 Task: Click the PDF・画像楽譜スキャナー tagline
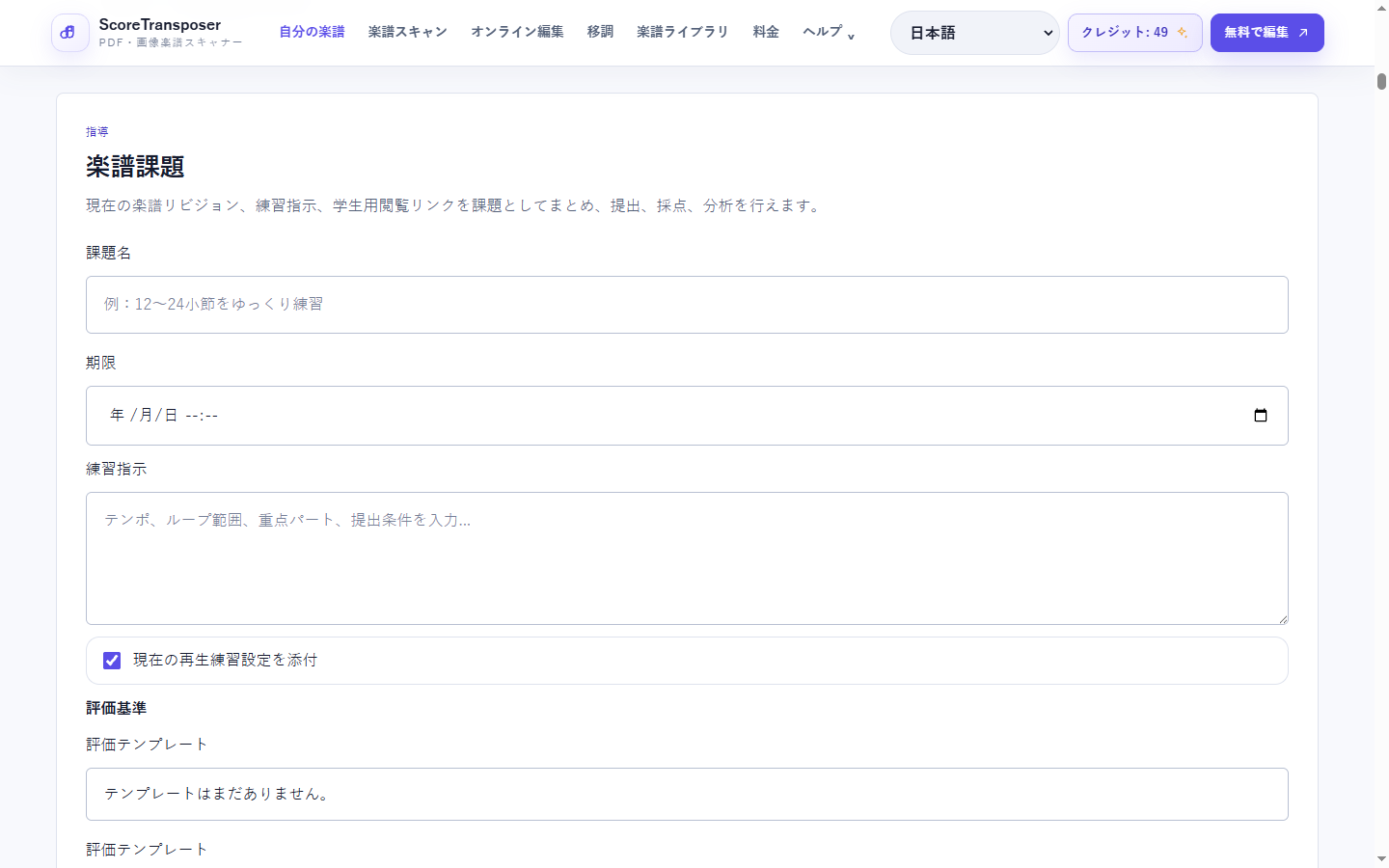[170, 43]
